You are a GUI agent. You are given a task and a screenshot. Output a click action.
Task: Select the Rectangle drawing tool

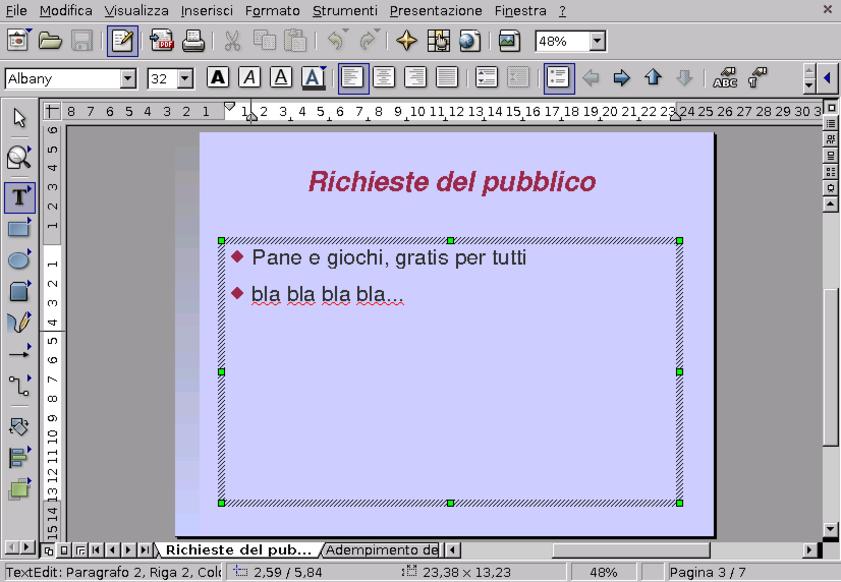click(19, 227)
